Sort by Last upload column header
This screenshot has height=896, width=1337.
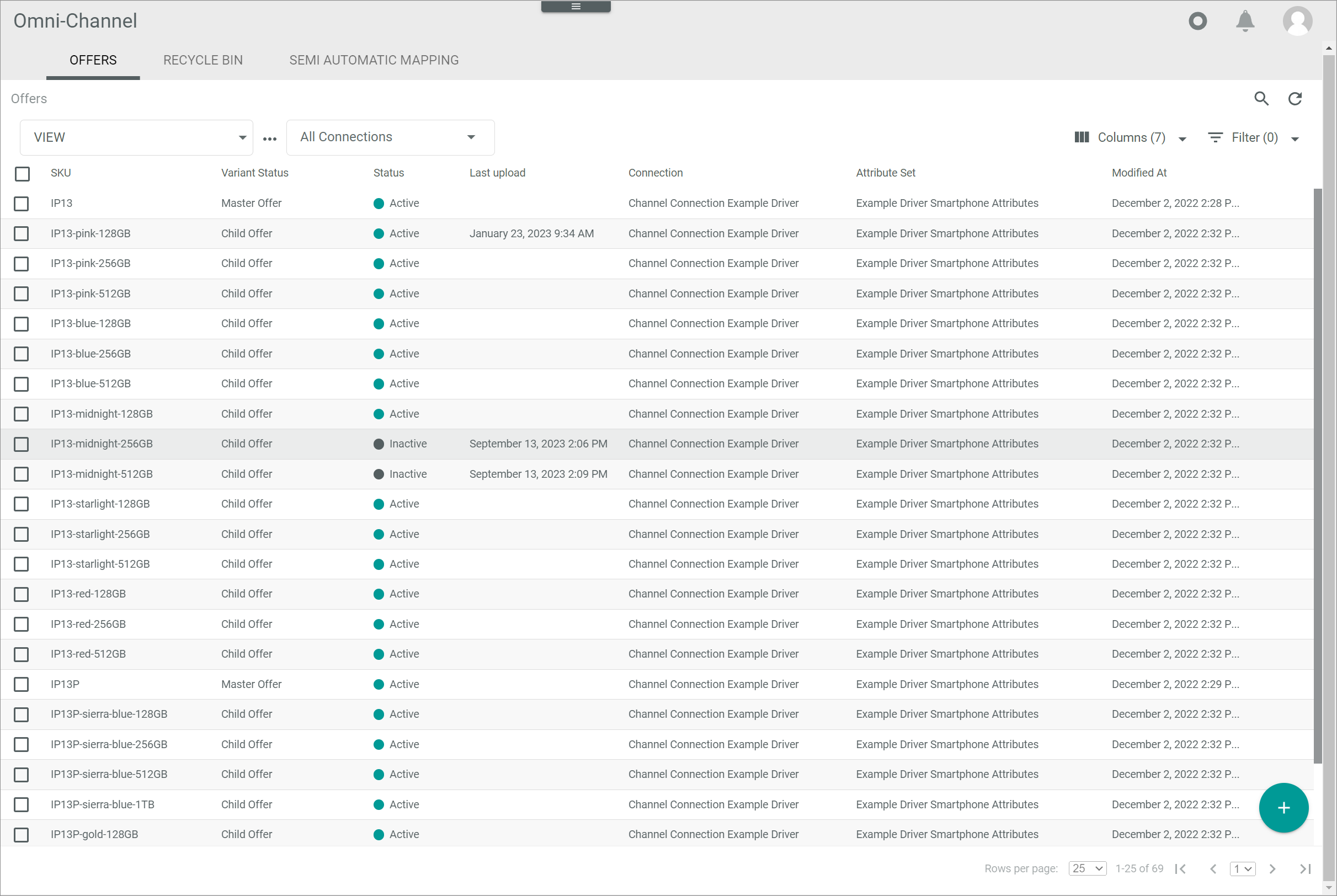click(x=497, y=173)
